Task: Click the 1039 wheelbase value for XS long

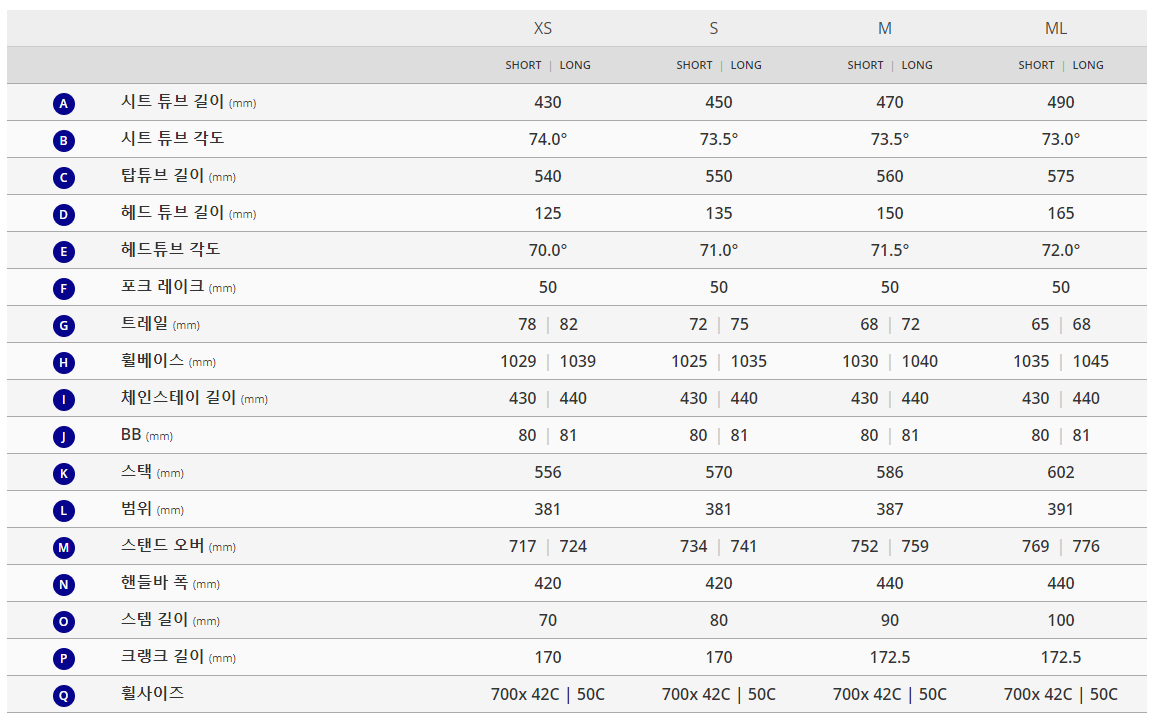Action: coord(578,361)
